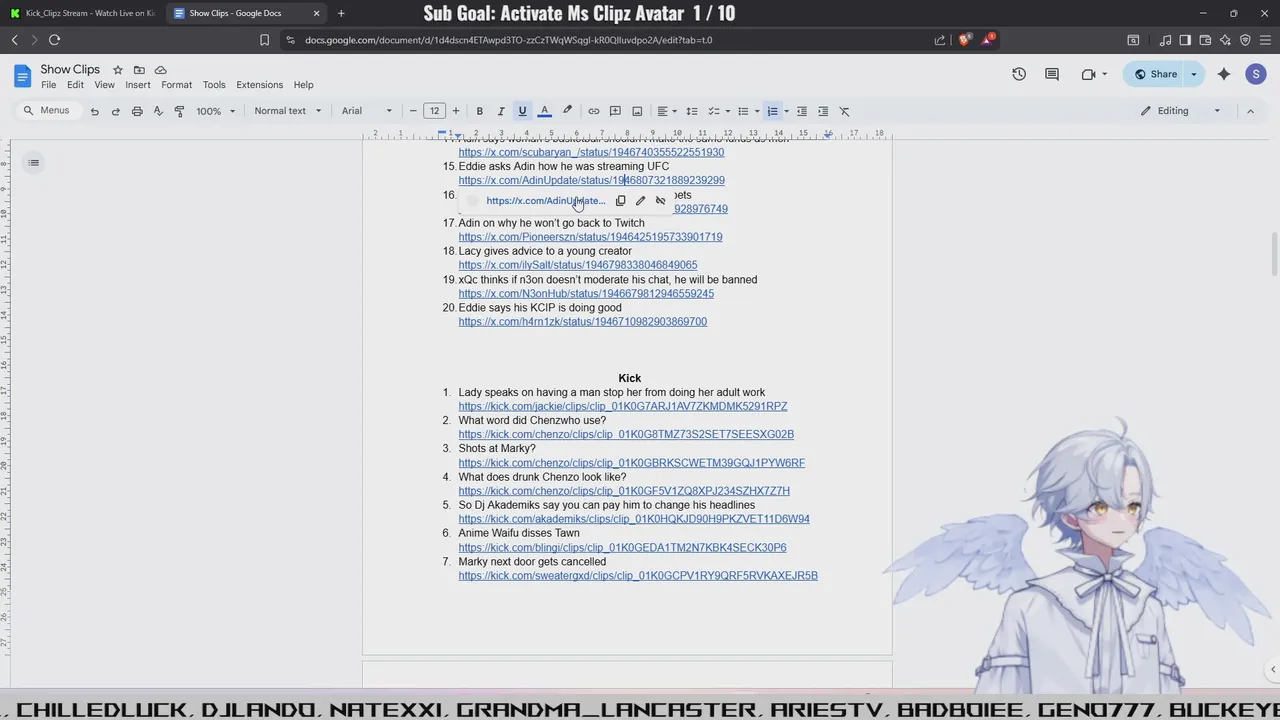This screenshot has height=720, width=1280.
Task: Decrease indent of the list
Action: [x=801, y=111]
